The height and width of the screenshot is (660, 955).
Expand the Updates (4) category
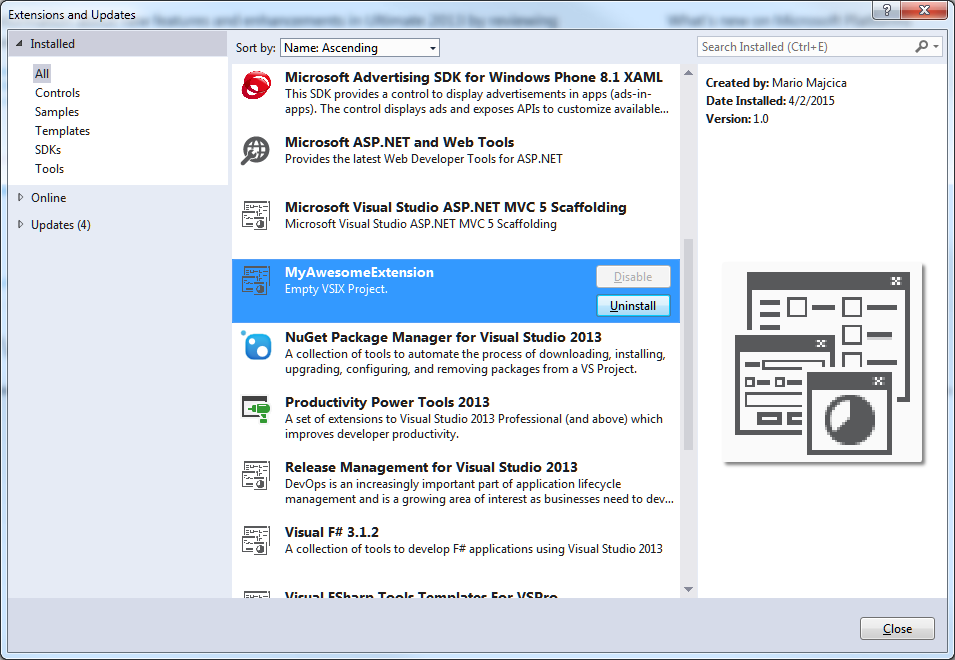[20, 225]
